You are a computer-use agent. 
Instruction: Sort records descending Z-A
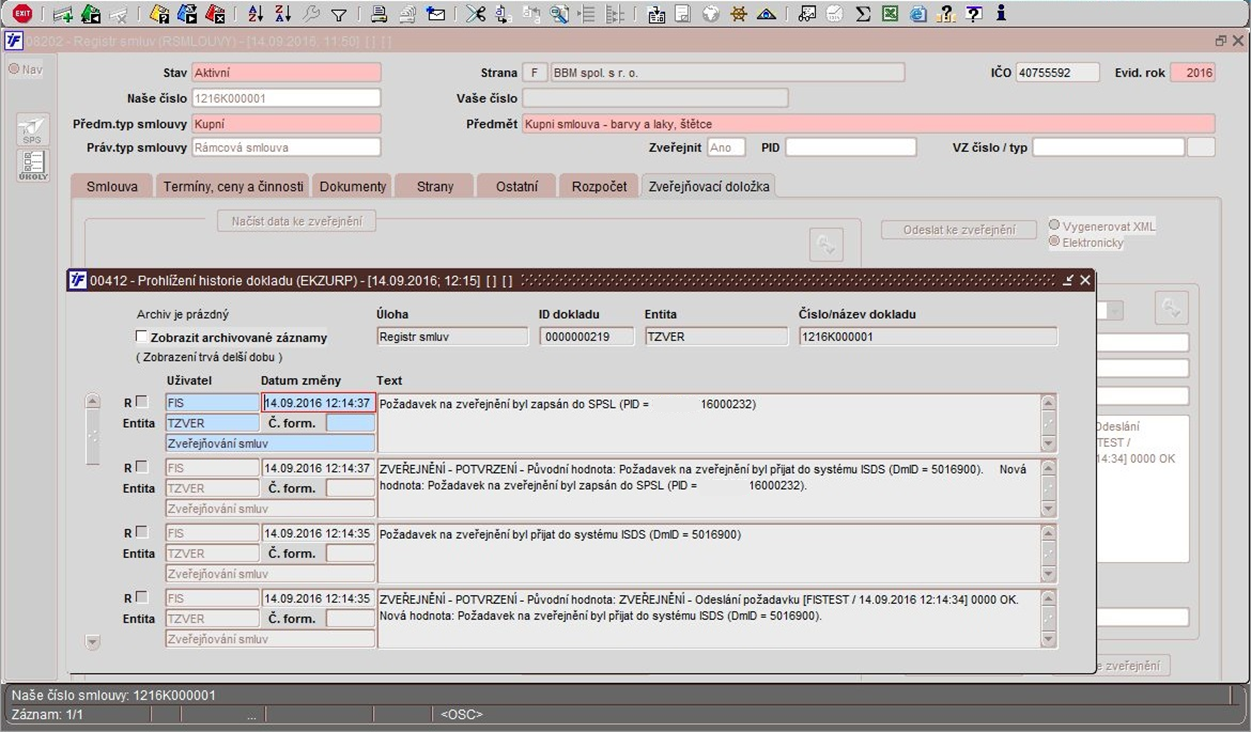[283, 14]
